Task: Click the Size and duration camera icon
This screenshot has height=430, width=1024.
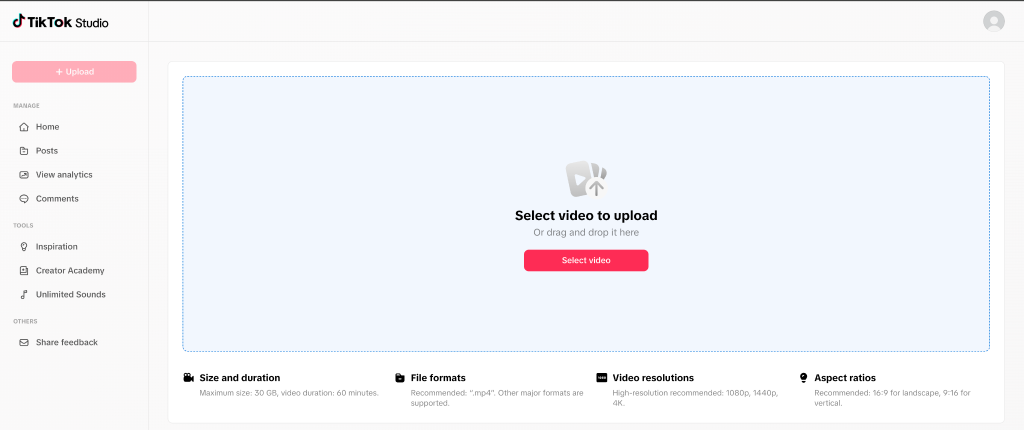Action: pos(188,378)
